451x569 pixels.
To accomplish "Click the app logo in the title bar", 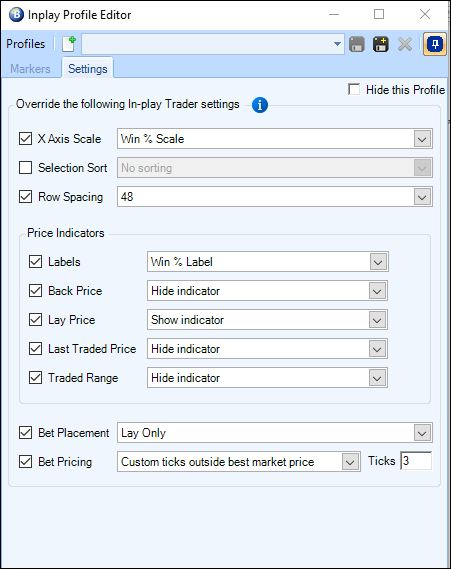I will [16, 15].
